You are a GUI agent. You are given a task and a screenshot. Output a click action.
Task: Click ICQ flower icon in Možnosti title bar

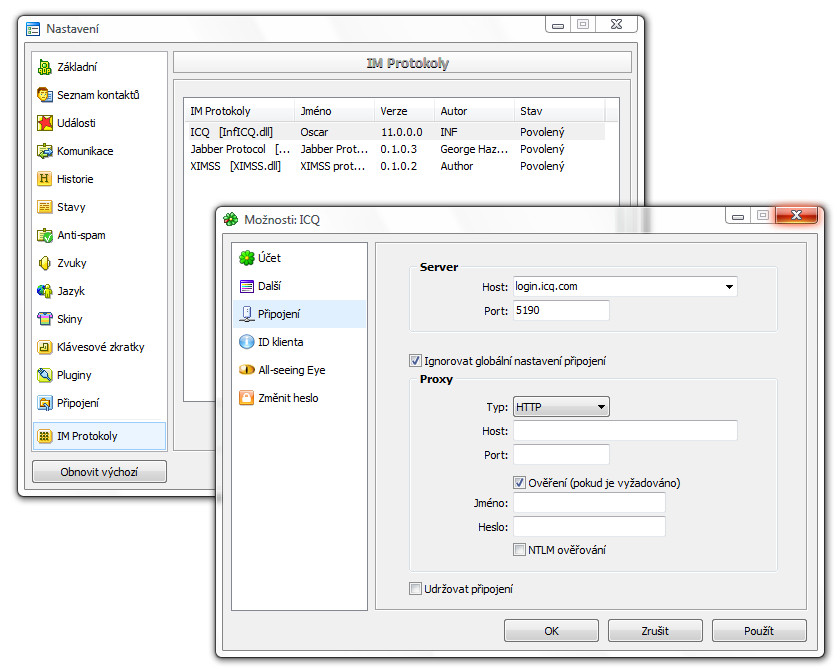coord(231,219)
